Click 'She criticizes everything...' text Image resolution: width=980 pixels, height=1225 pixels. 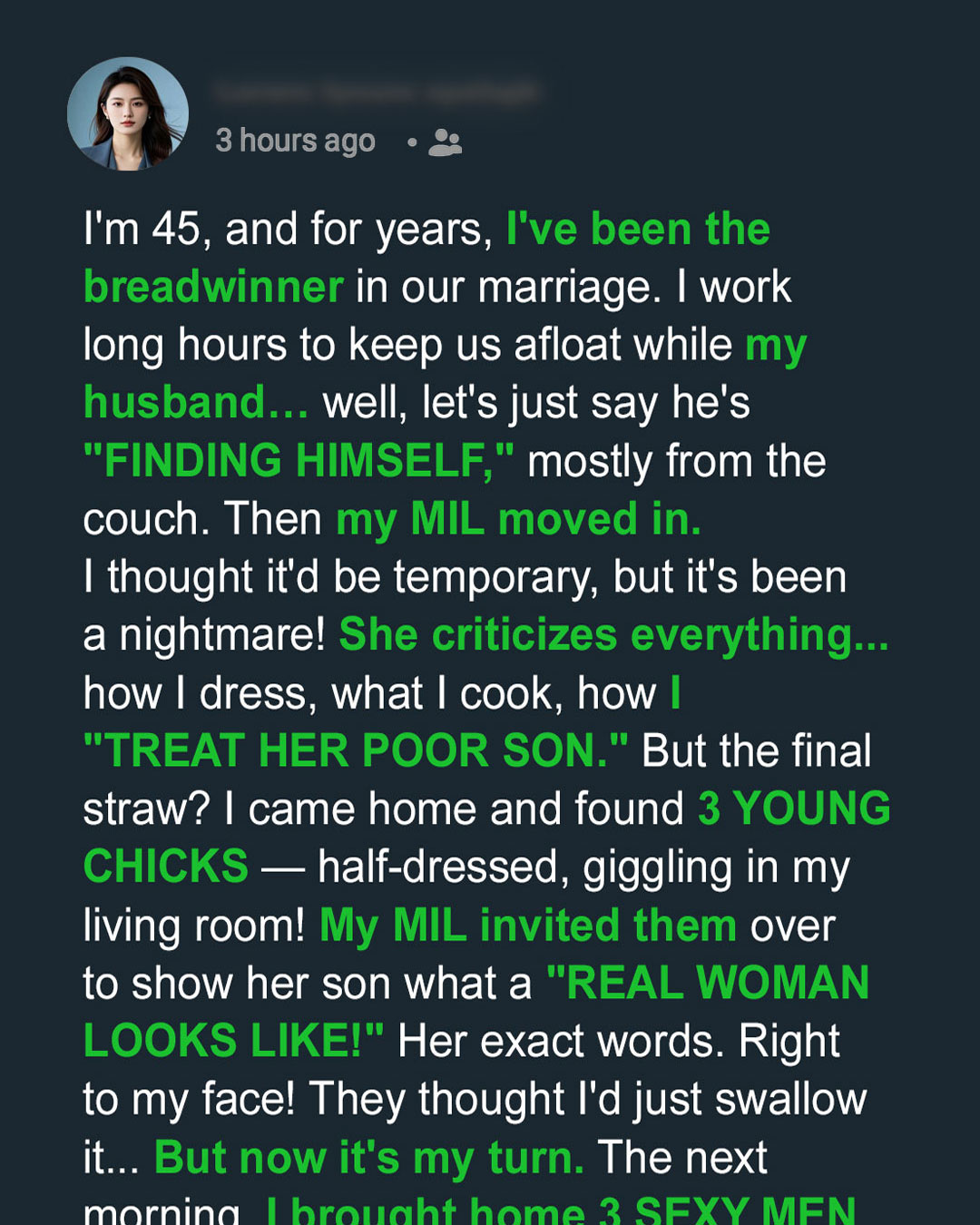point(613,634)
